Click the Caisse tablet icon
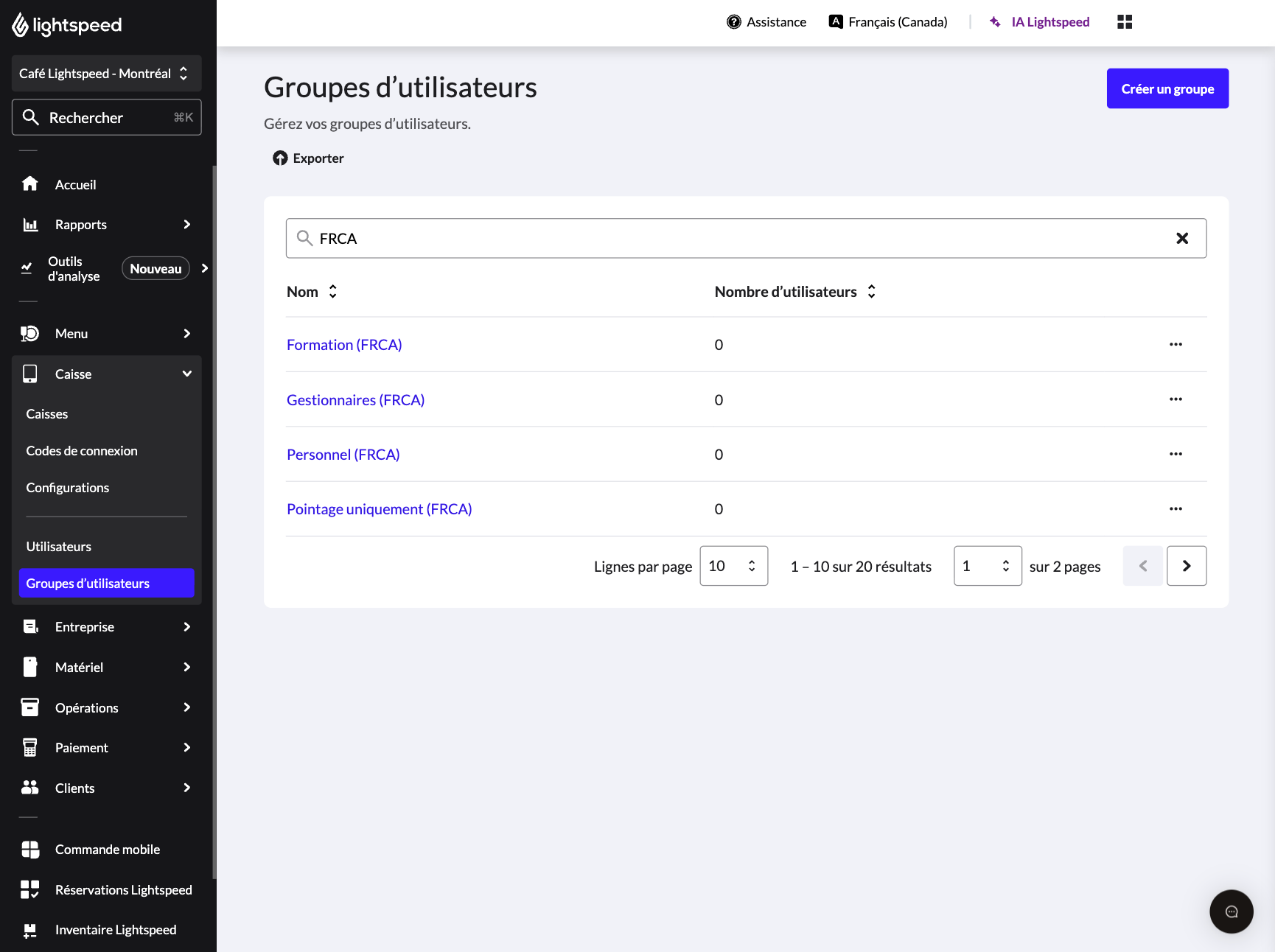The image size is (1275, 952). coord(29,374)
